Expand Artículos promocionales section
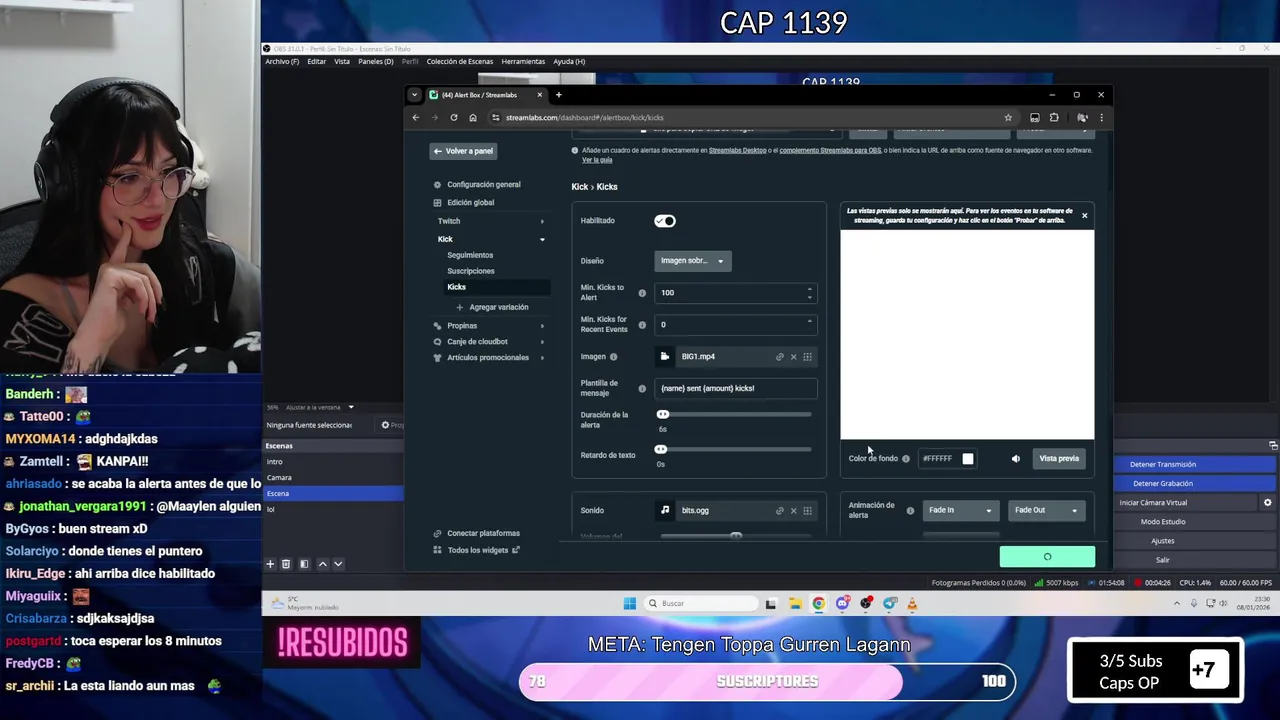This screenshot has height=720, width=1280. coord(542,358)
